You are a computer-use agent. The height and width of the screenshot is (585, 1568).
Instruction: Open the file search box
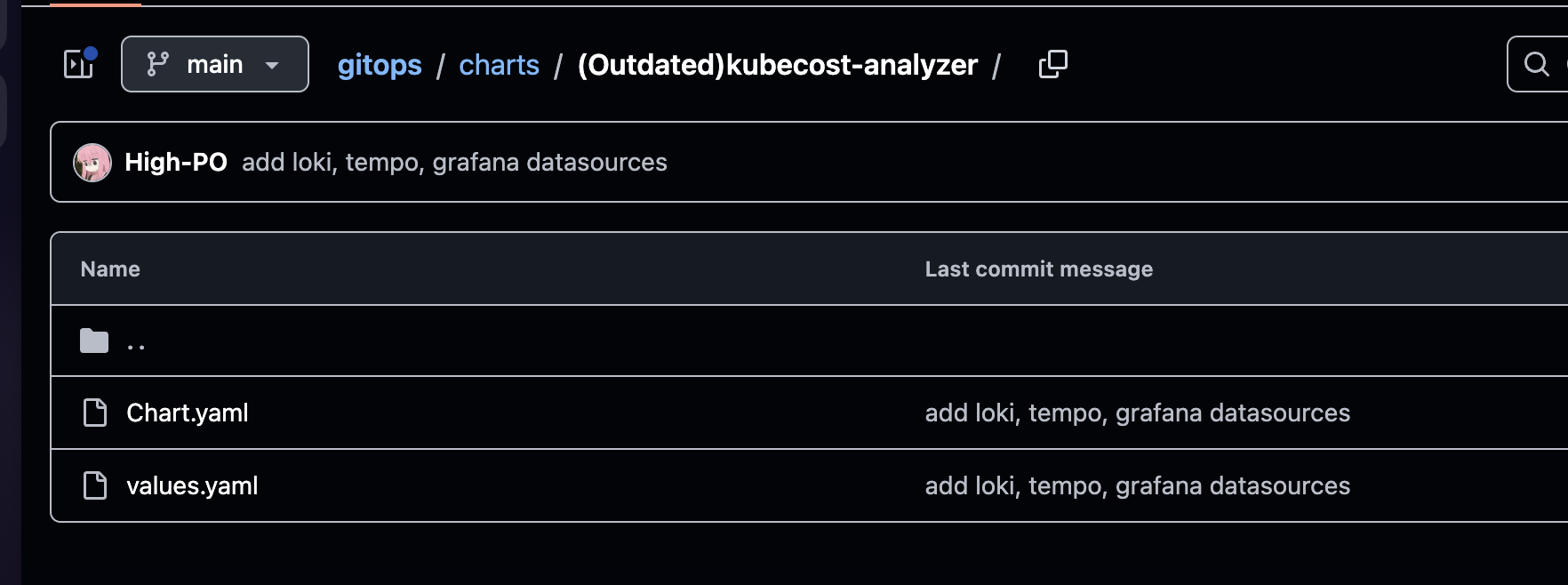1538,64
